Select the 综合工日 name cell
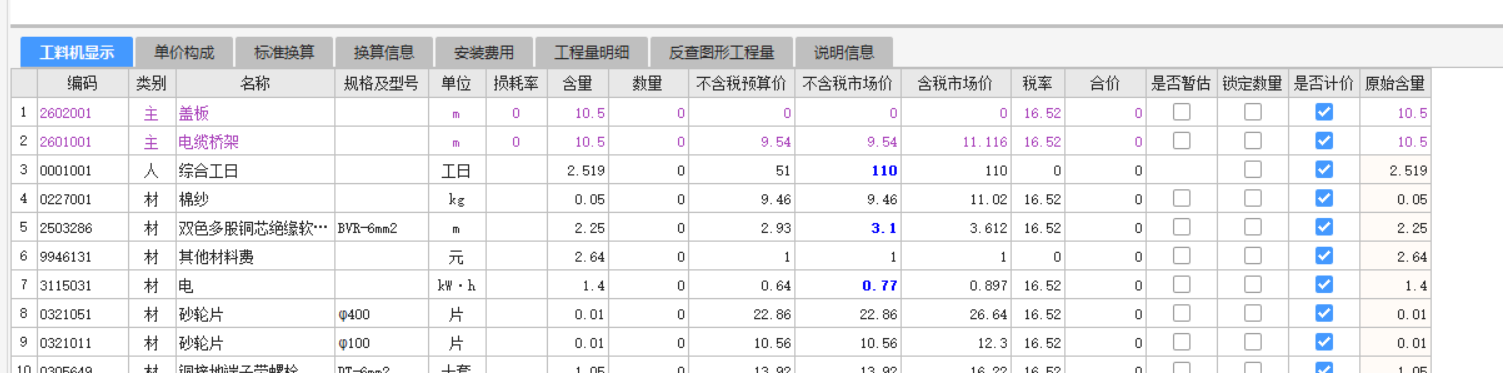Screen dimensions: 1503x373 point(255,171)
